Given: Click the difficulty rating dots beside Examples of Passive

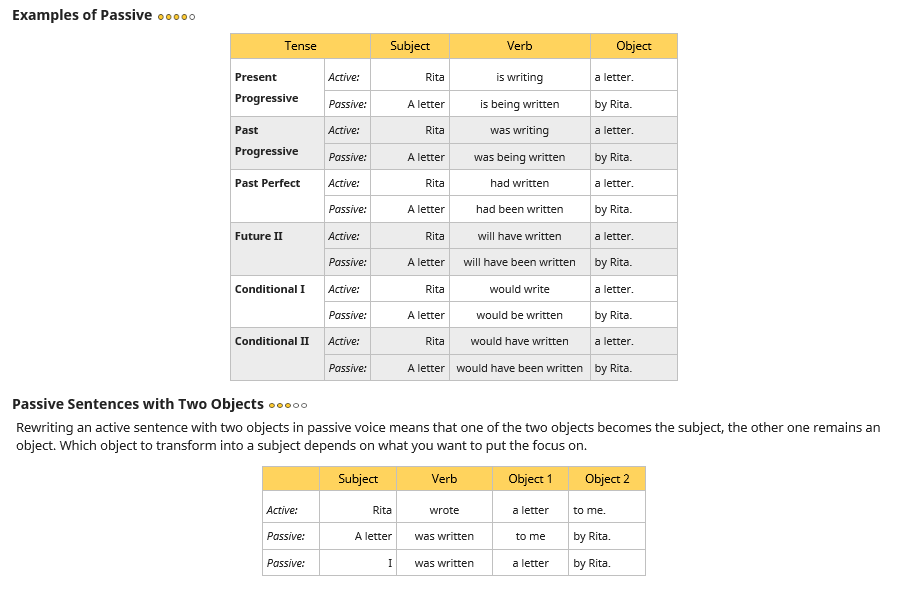Looking at the screenshot, I should tap(176, 17).
